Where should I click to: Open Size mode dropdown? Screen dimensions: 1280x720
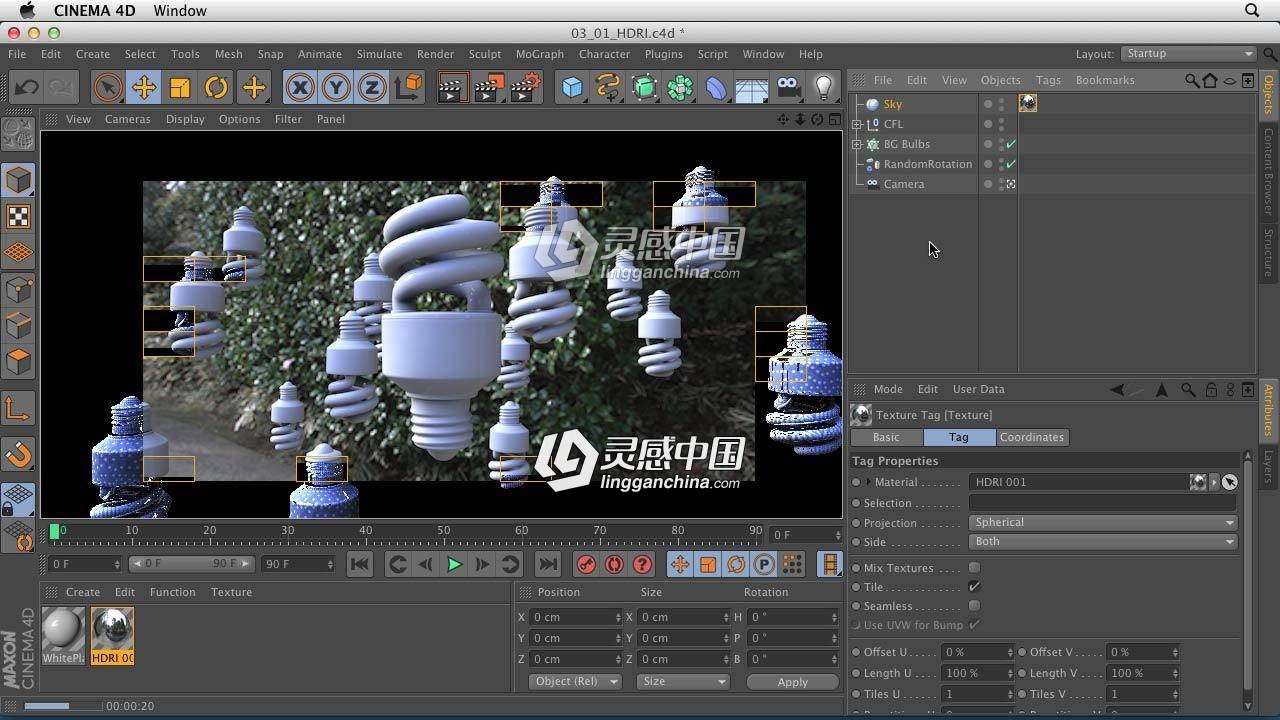click(x=684, y=681)
